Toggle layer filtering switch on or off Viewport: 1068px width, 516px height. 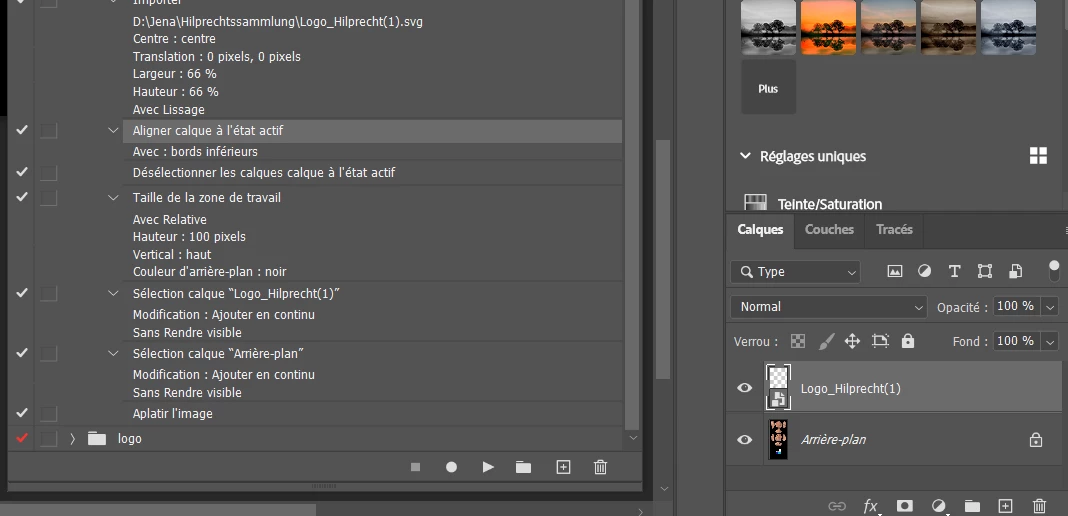1054,270
